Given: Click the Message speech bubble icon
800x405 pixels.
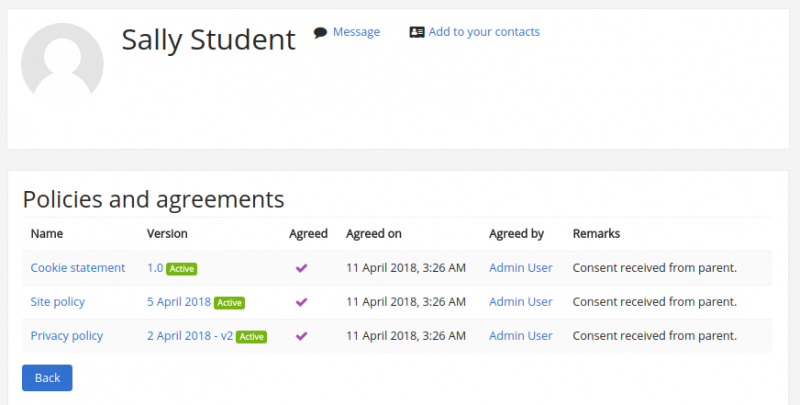Looking at the screenshot, I should click(x=320, y=32).
